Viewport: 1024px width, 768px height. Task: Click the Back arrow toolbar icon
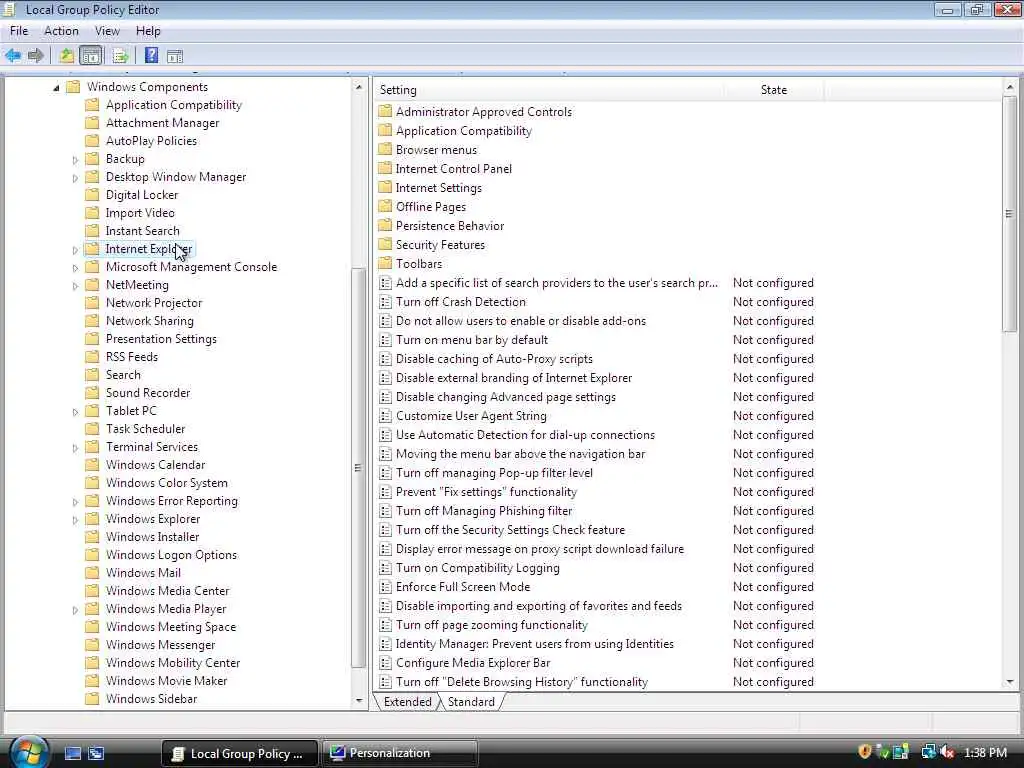pos(13,56)
